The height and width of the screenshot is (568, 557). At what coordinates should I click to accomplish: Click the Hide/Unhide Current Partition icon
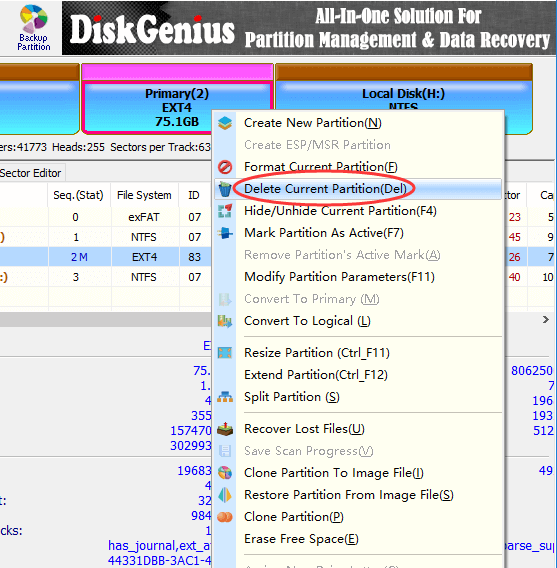(225, 211)
